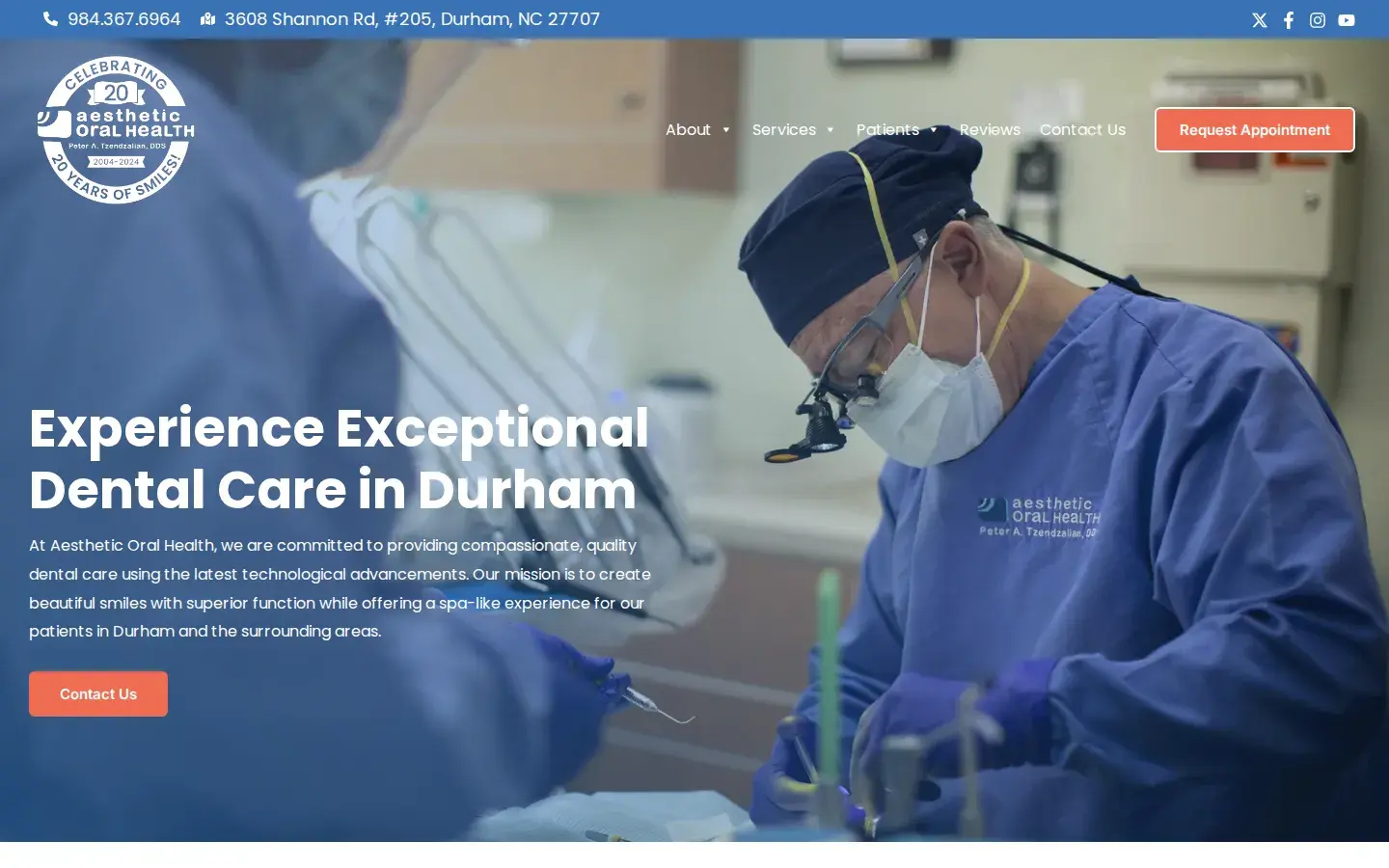
Task: Expand the About dropdown arrow
Action: [726, 130]
